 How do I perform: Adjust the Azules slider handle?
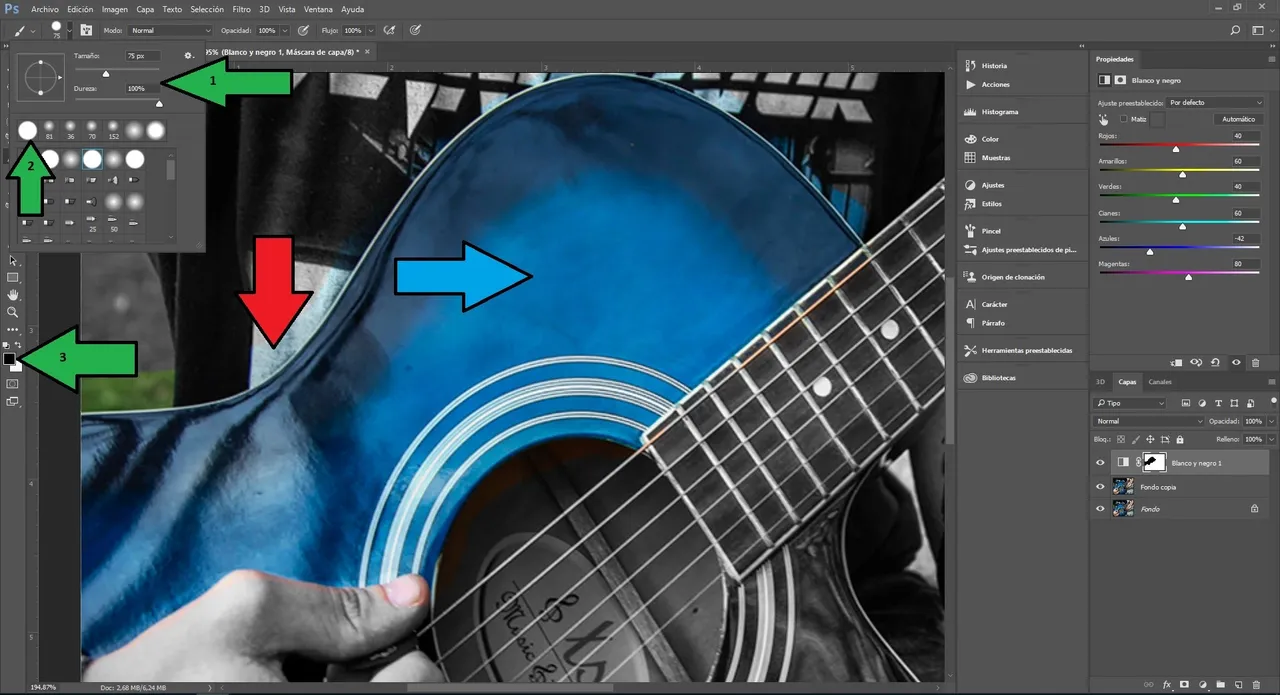tap(1149, 251)
